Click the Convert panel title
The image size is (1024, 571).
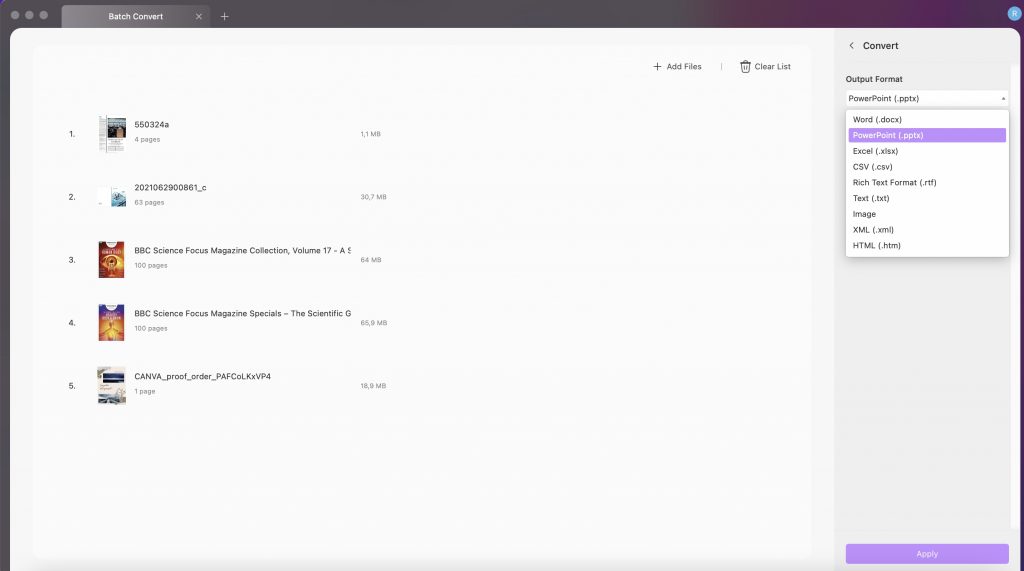[x=880, y=46]
